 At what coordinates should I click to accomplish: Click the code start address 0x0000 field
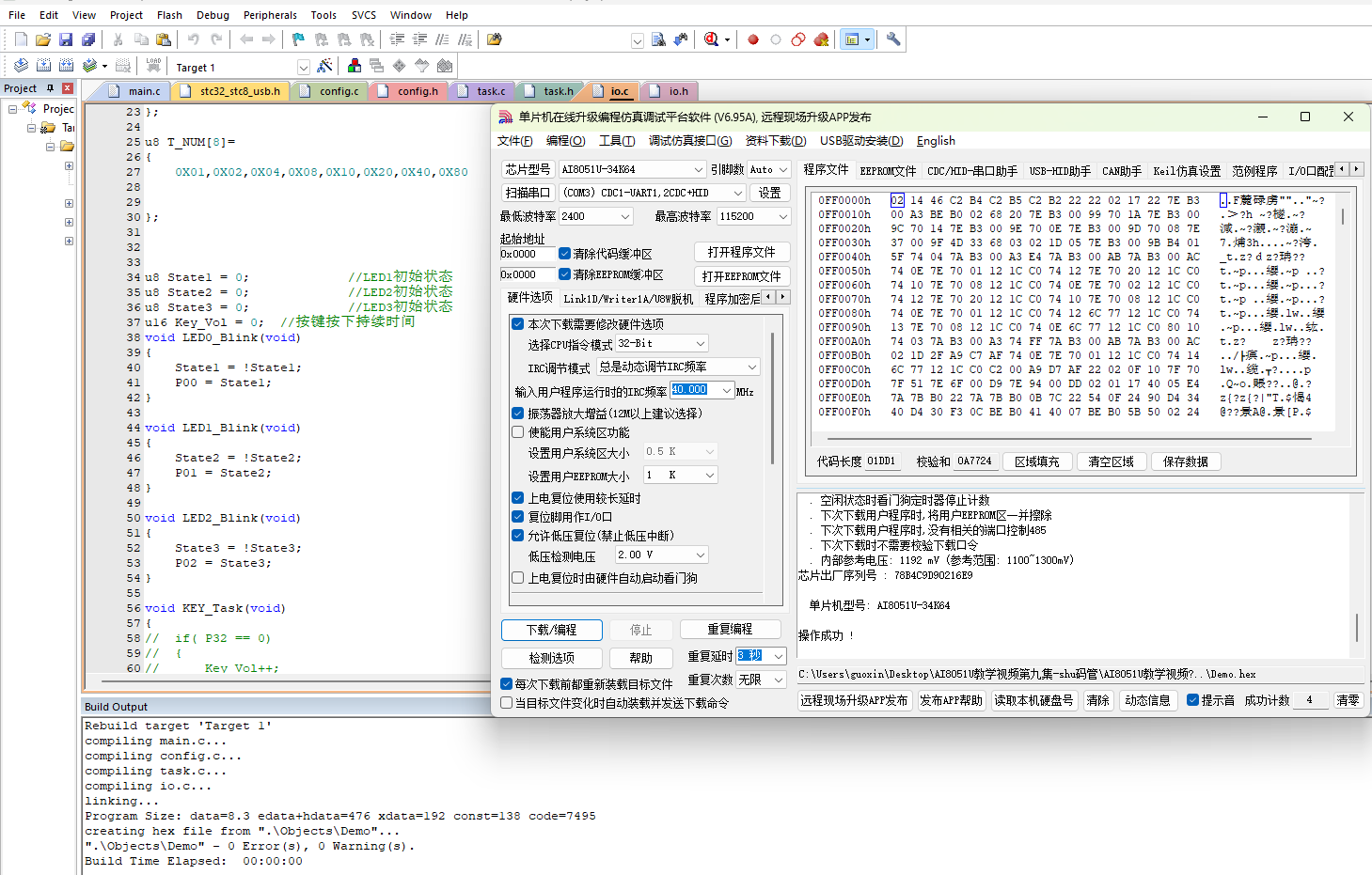[x=527, y=254]
